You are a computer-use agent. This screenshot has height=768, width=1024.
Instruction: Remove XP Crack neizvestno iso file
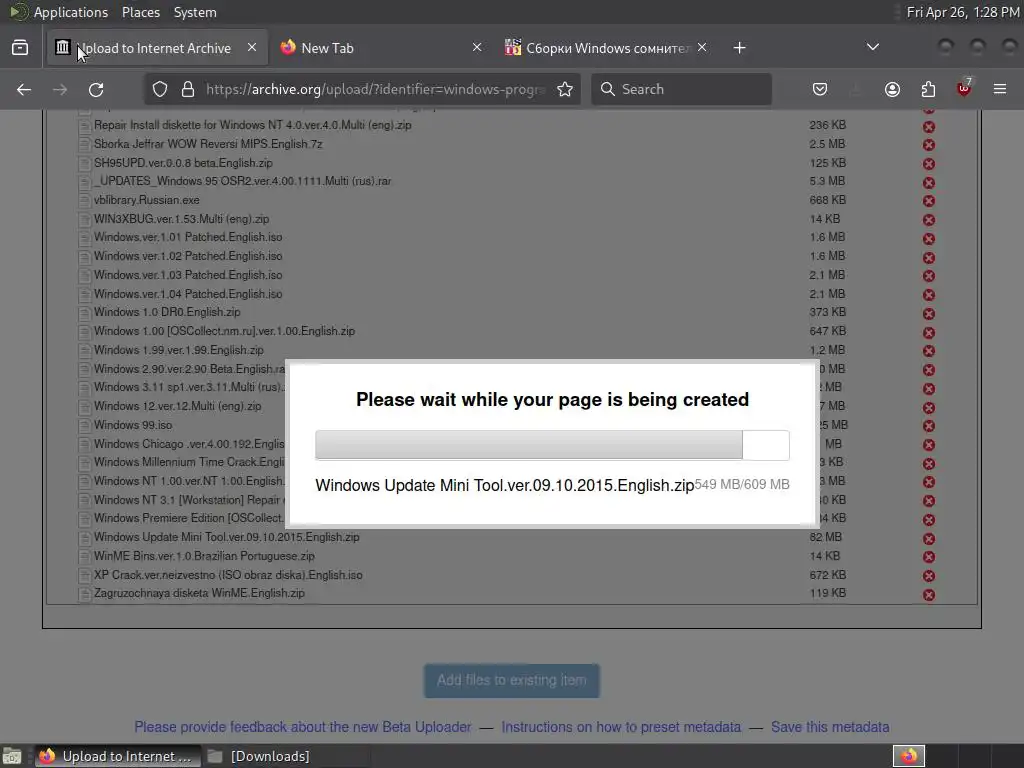point(929,576)
